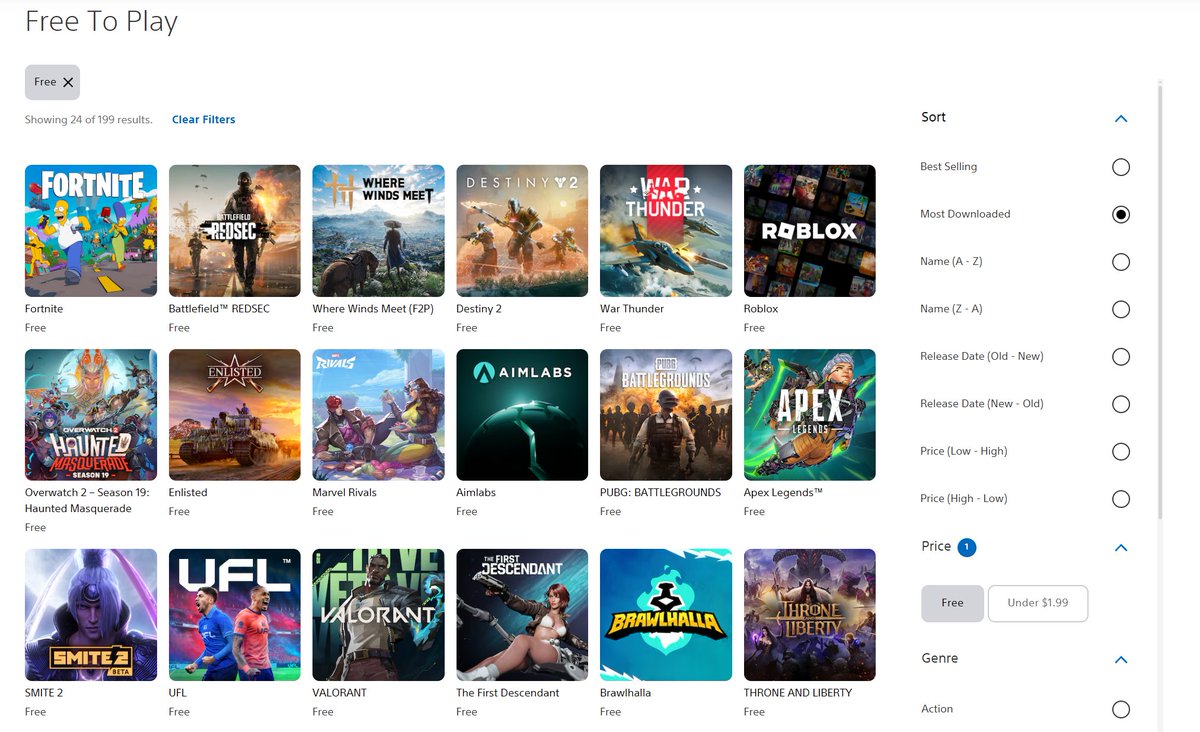Sort by Price (Low - High)

tap(1121, 452)
